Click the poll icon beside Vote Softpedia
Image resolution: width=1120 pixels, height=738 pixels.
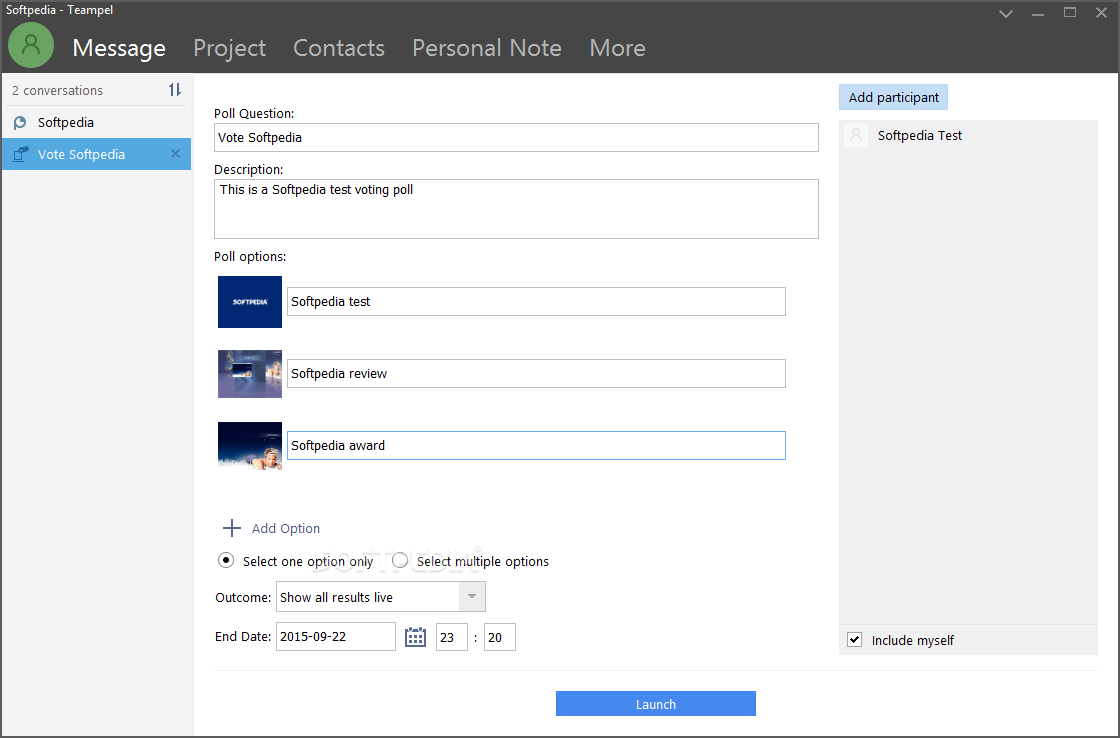(x=20, y=154)
